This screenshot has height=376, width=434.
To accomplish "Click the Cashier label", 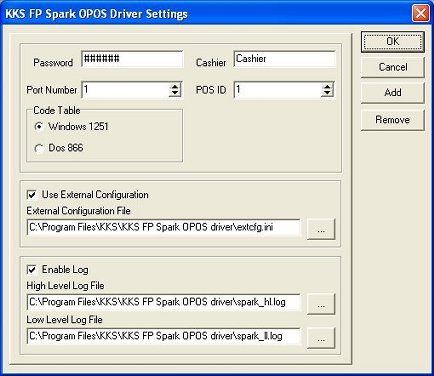I will click(211, 63).
